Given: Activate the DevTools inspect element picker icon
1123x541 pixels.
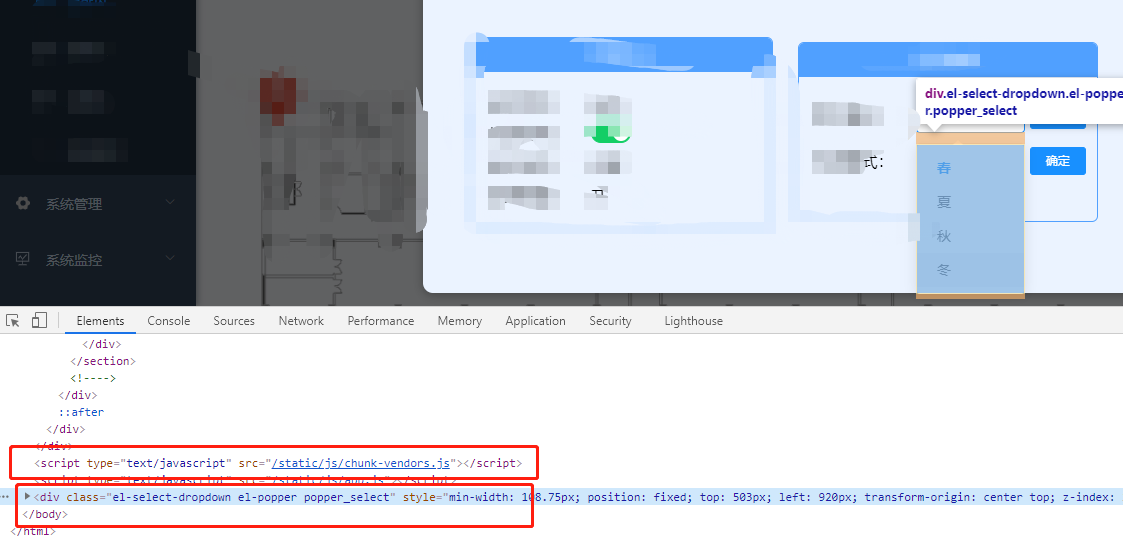Looking at the screenshot, I should point(13,320).
